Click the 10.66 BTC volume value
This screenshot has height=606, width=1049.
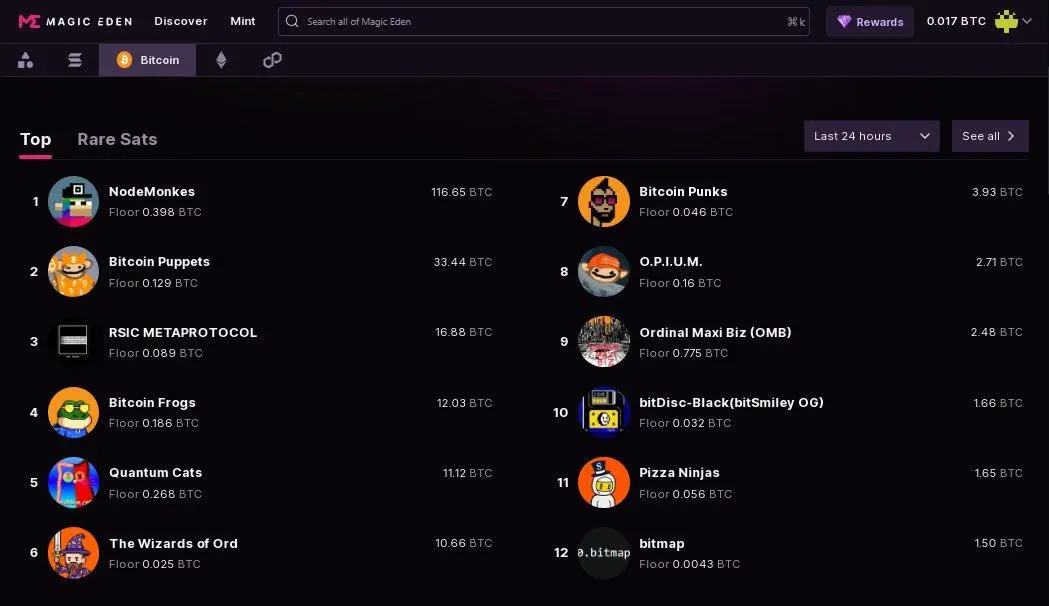pyautogui.click(x=464, y=543)
